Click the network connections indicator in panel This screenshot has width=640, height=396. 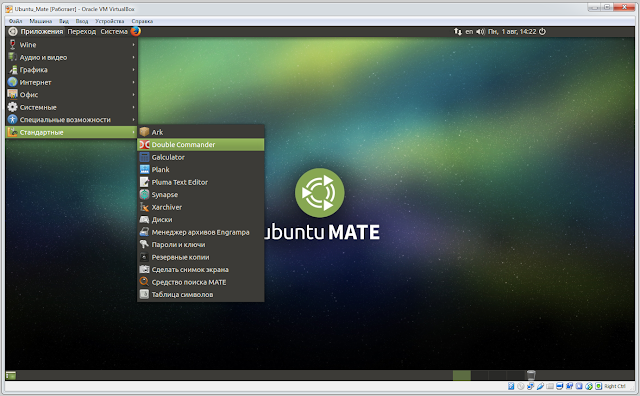tap(458, 31)
